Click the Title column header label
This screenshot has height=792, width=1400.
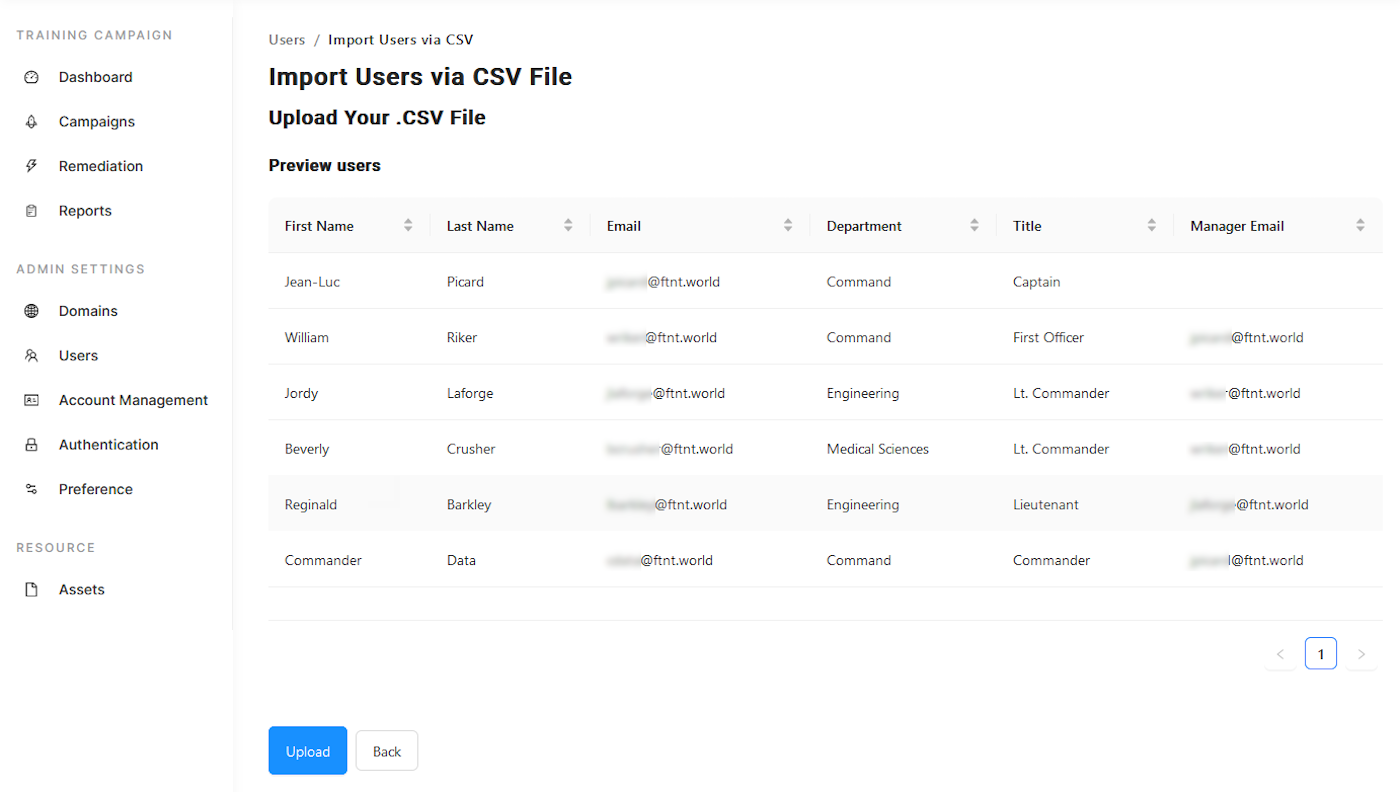[1027, 226]
